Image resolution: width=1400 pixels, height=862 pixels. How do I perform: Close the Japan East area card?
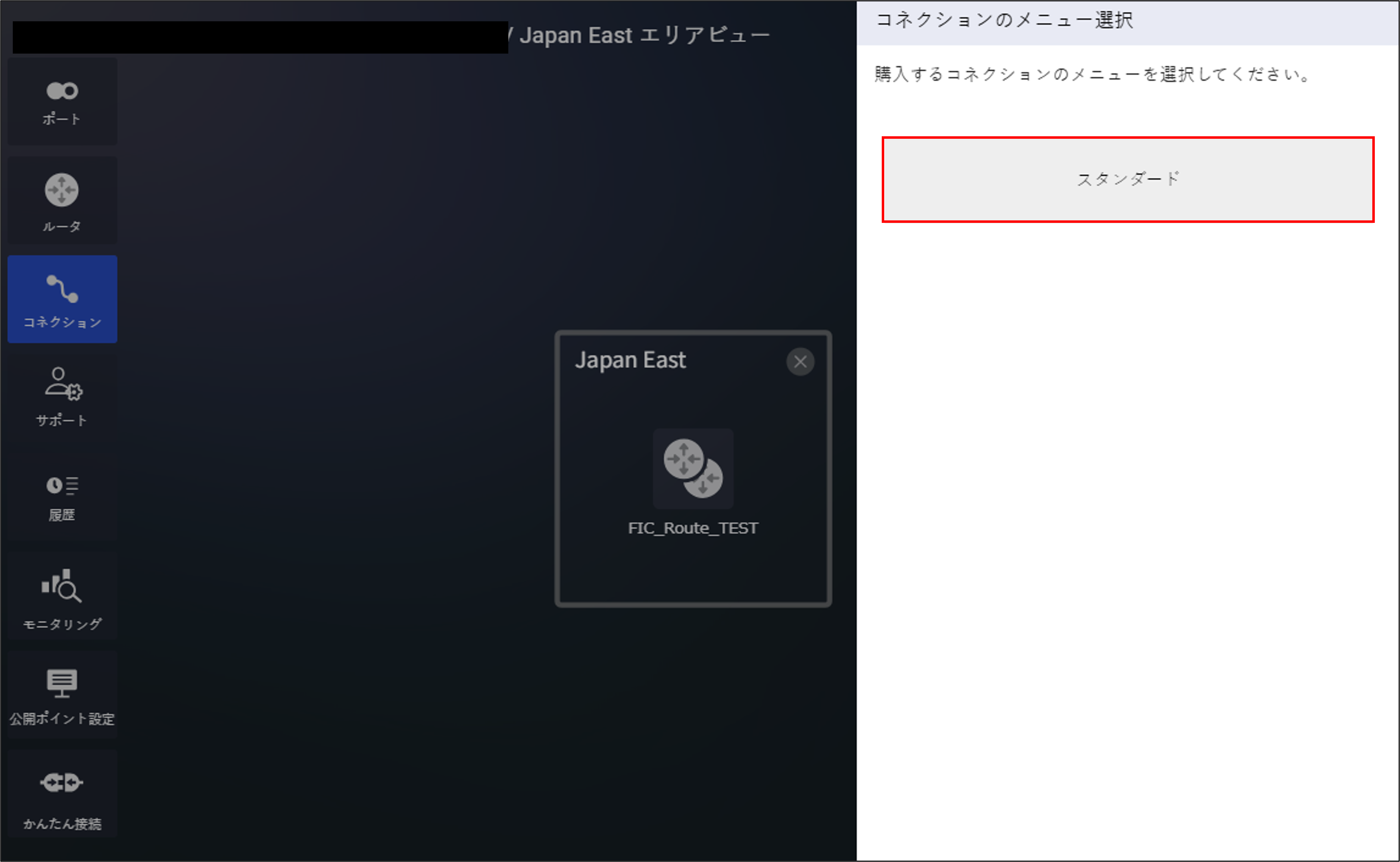point(800,362)
